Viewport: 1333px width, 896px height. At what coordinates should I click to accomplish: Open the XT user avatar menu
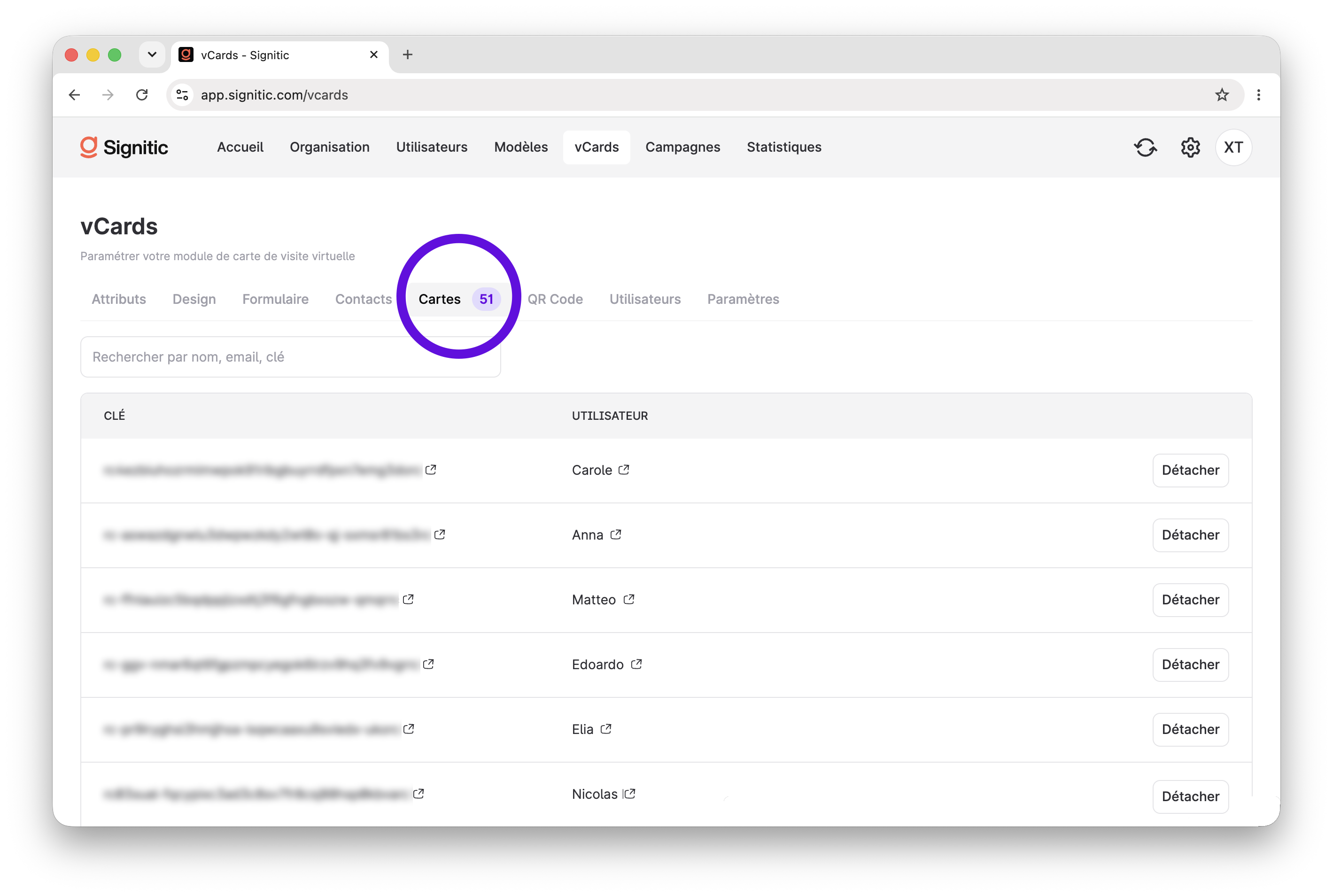click(1233, 147)
